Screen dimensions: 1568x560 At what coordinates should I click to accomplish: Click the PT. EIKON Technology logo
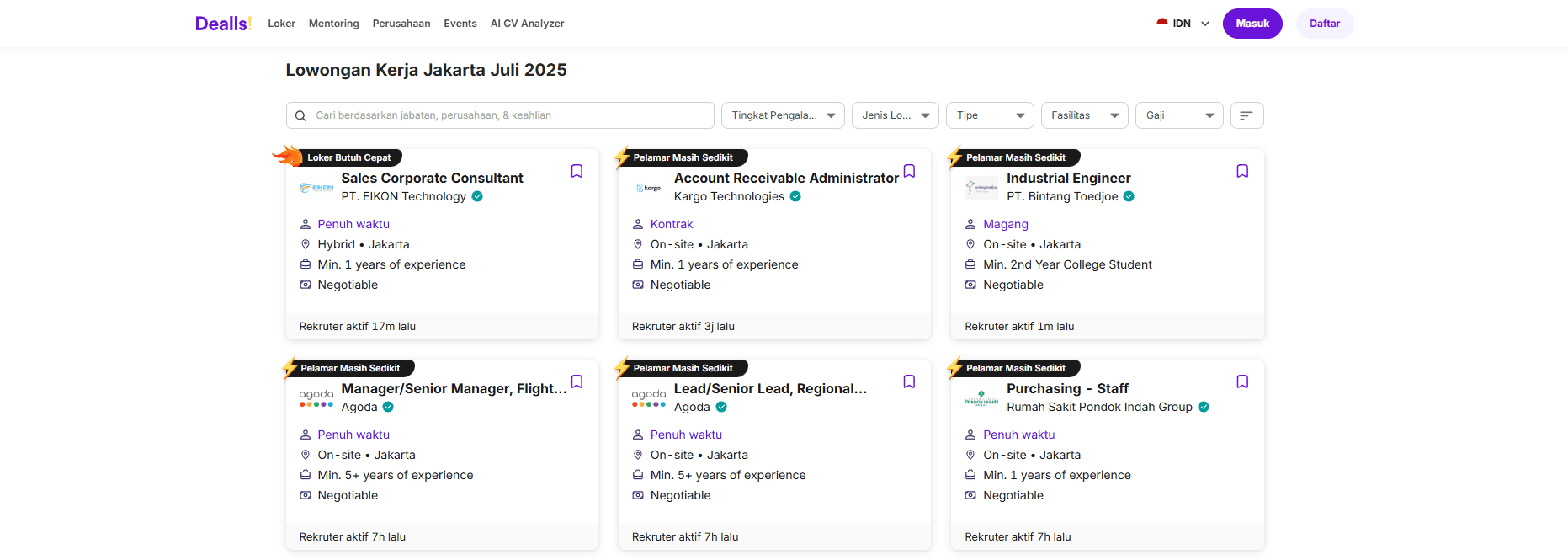tap(316, 188)
